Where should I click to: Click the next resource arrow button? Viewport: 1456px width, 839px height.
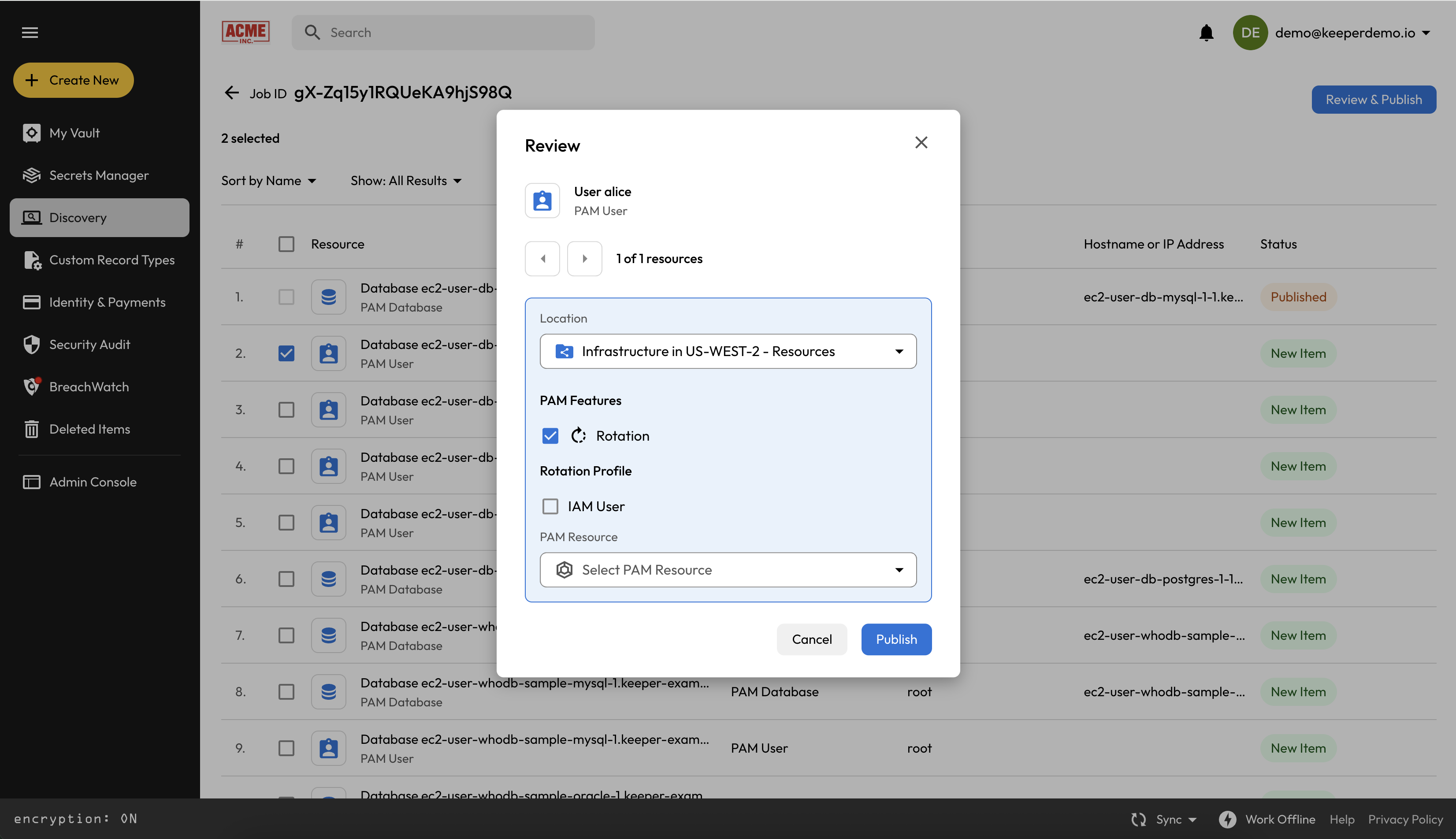click(584, 259)
